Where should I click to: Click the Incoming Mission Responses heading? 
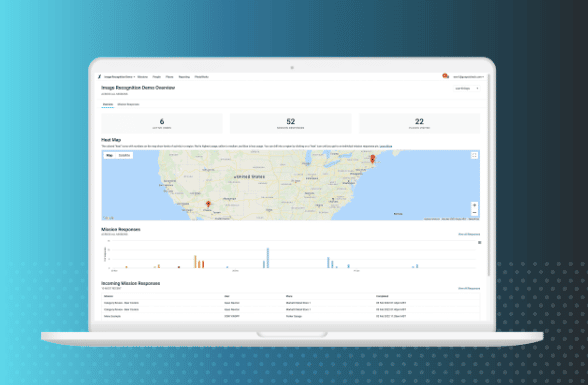[130, 283]
